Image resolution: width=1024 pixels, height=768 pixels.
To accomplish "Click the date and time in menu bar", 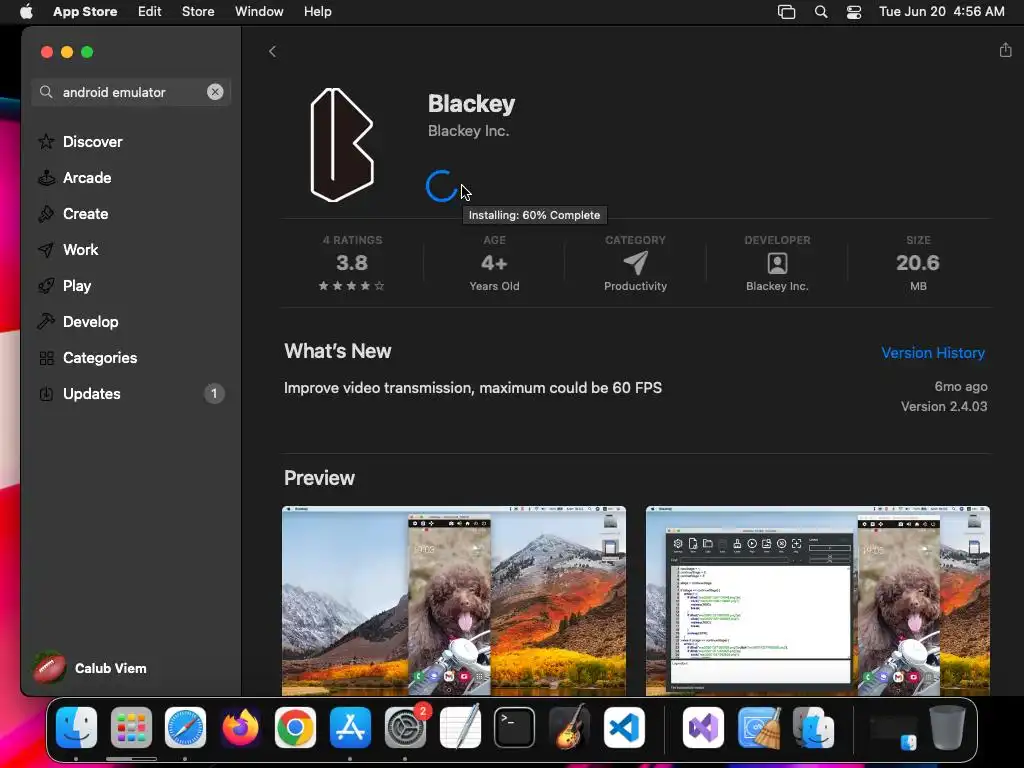I will coord(942,12).
